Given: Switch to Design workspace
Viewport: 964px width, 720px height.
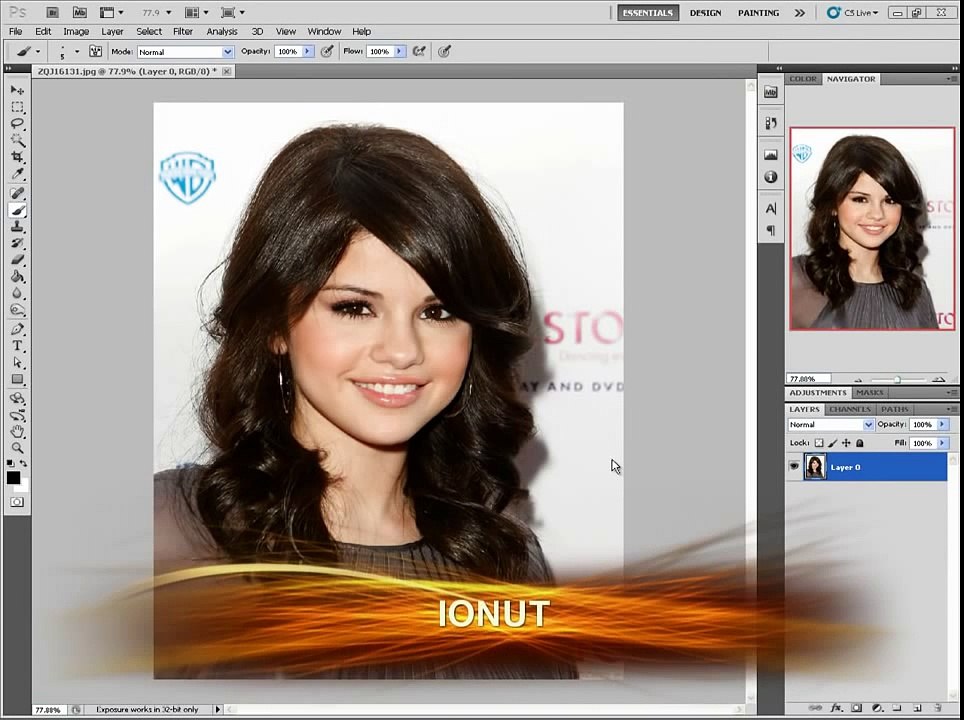Looking at the screenshot, I should (705, 13).
